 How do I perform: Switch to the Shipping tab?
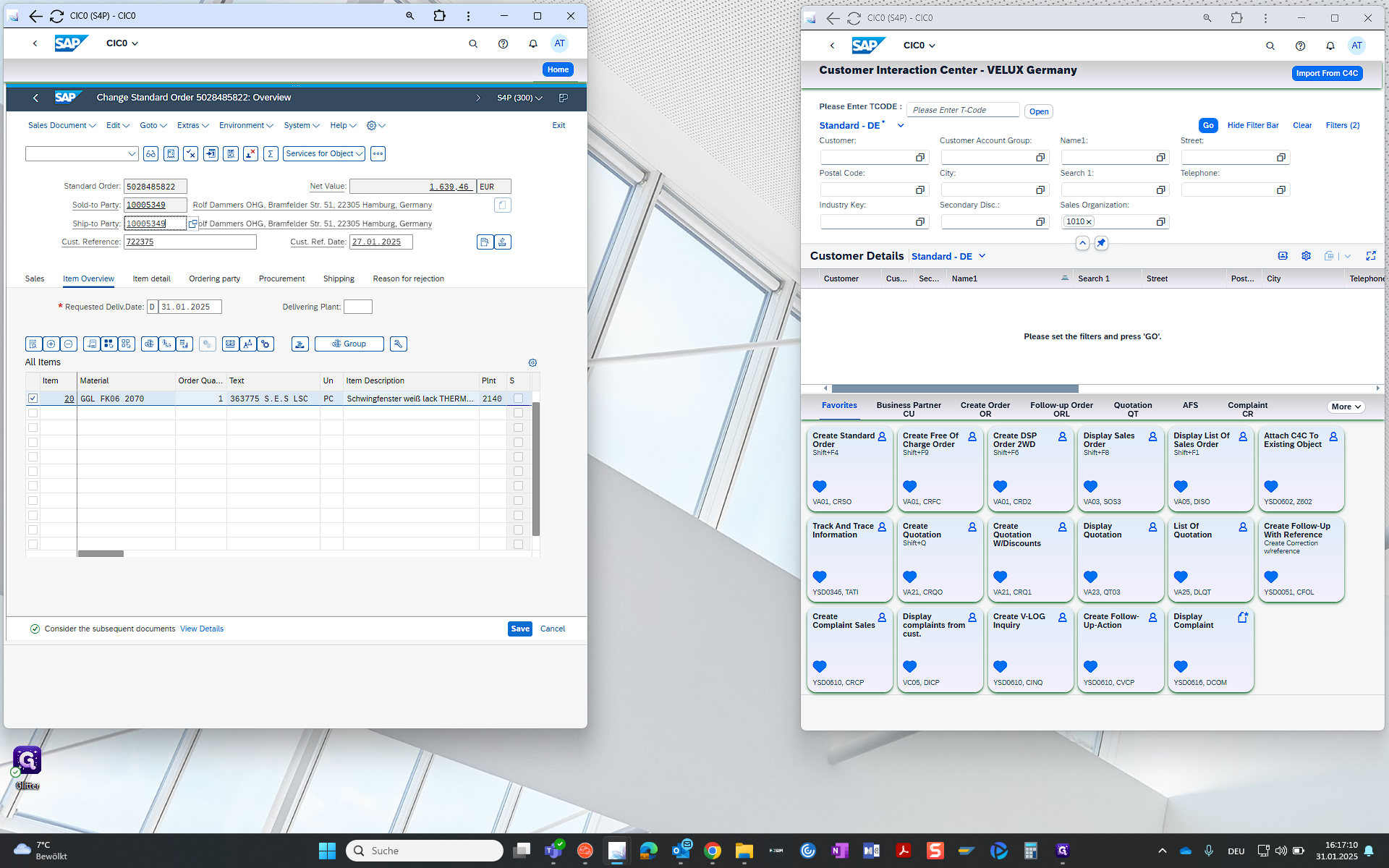339,279
